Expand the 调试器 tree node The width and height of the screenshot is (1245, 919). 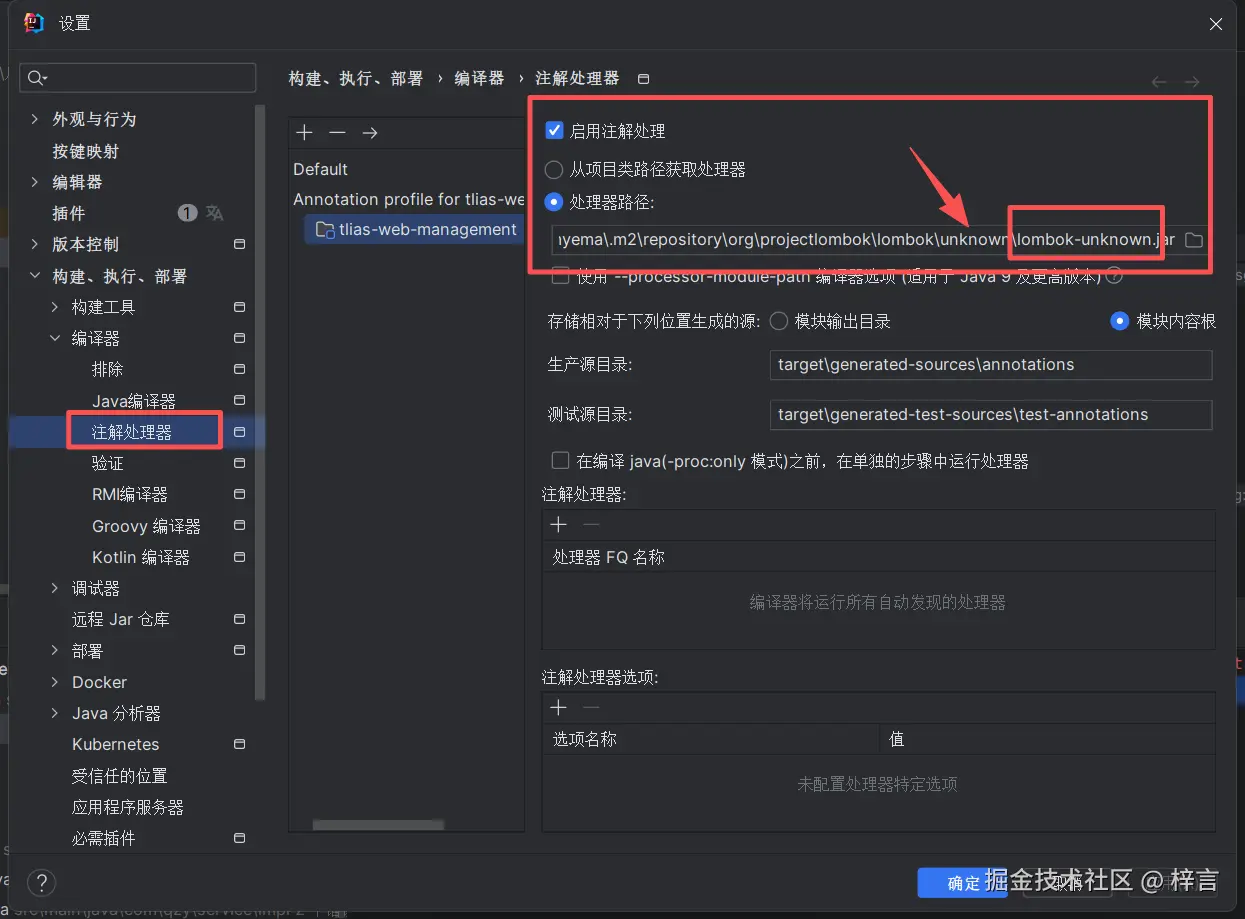click(x=55, y=588)
